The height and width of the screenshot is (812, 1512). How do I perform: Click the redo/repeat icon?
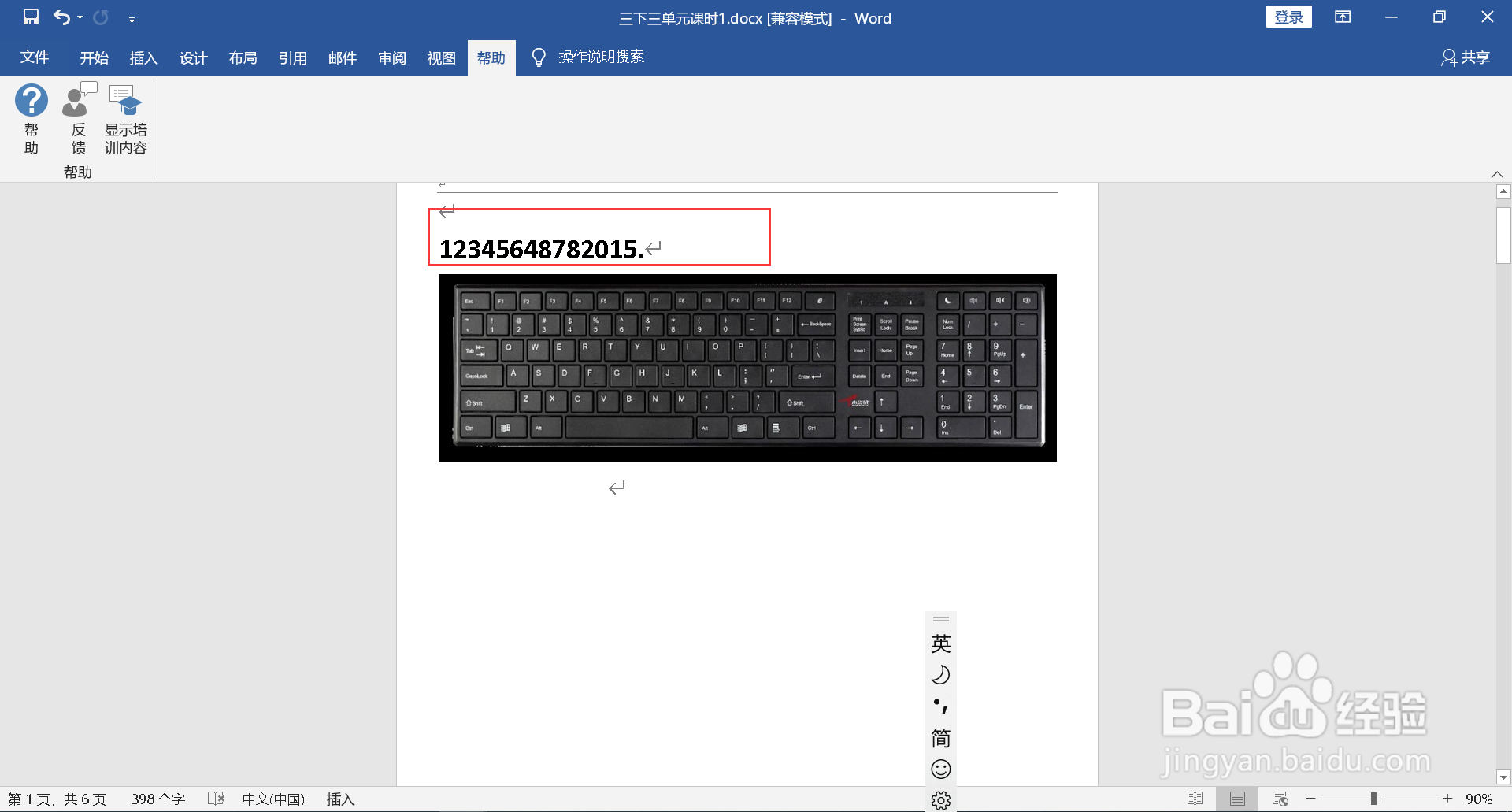point(101,17)
